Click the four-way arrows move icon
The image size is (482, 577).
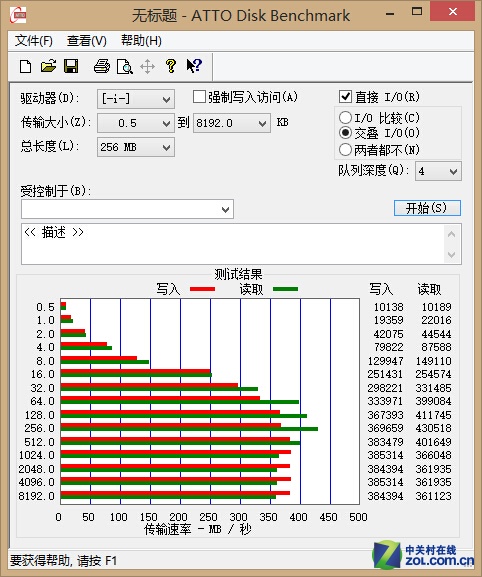(147, 67)
